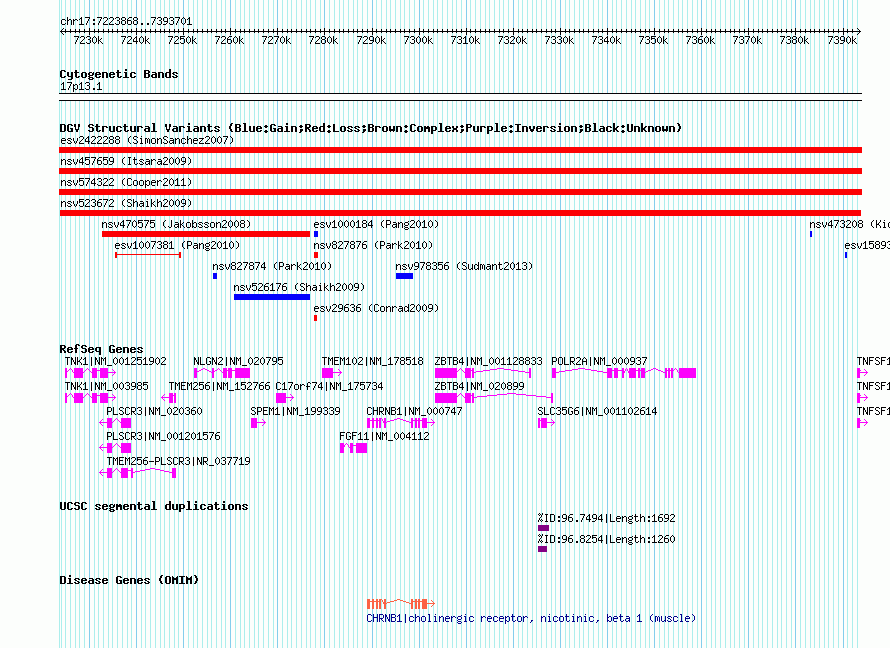Click the 7390k ruler tick label
Viewport: 890px width, 648px height.
pos(842,40)
